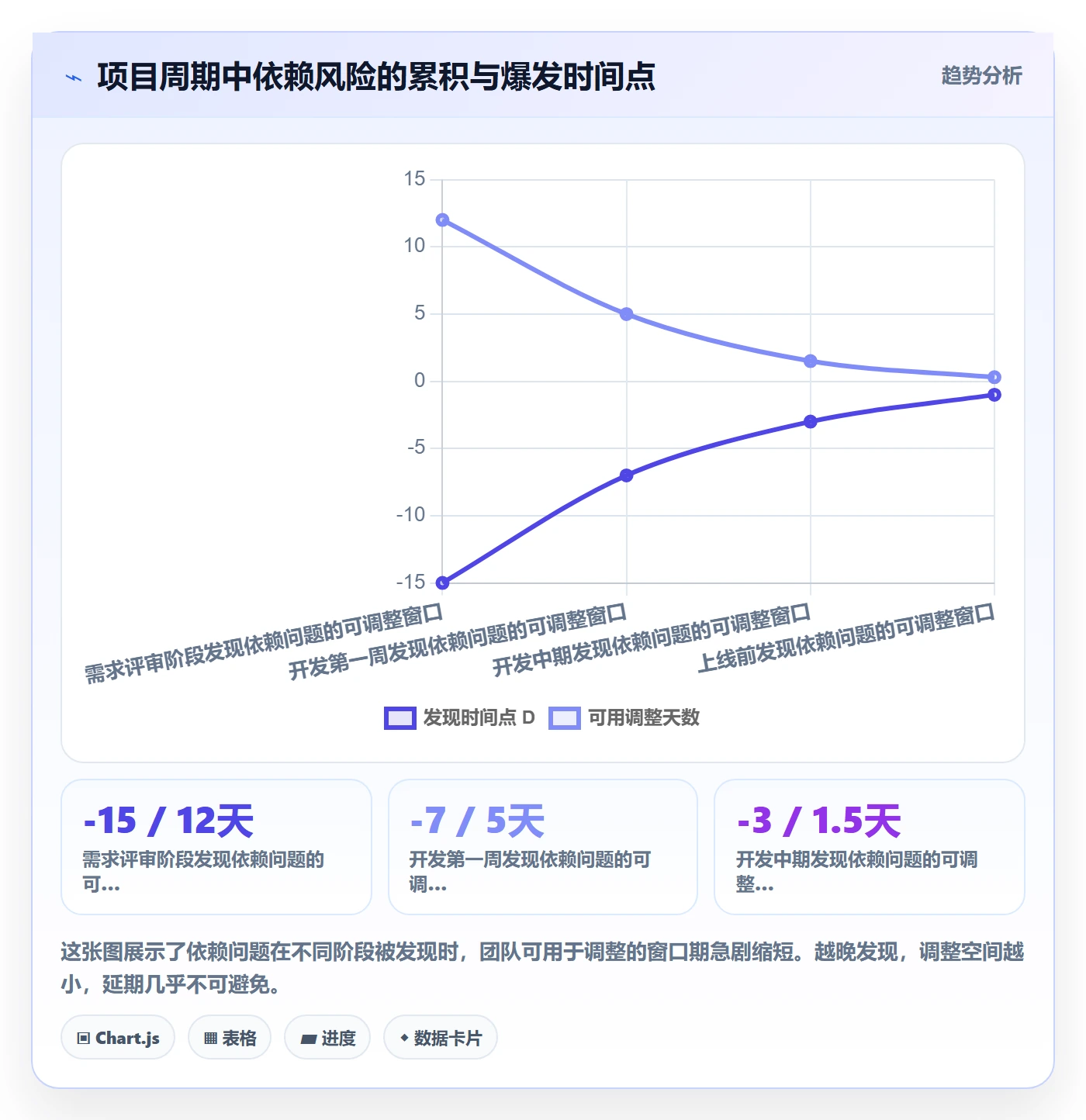Click the 数据卡片 tag chip
Viewport: 1086px width, 1120px height.
tap(441, 1038)
